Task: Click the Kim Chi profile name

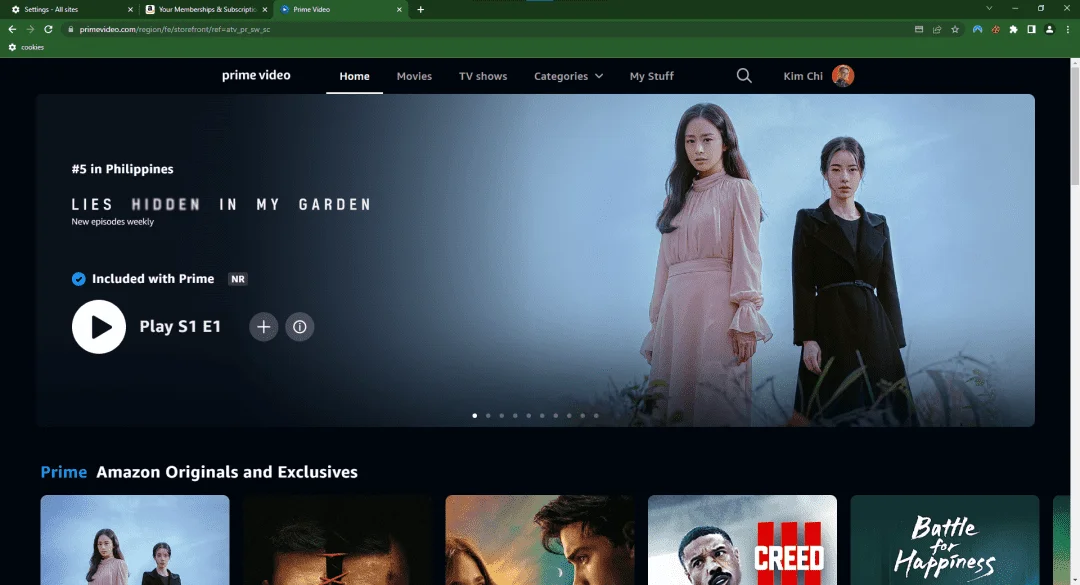Action: point(802,76)
